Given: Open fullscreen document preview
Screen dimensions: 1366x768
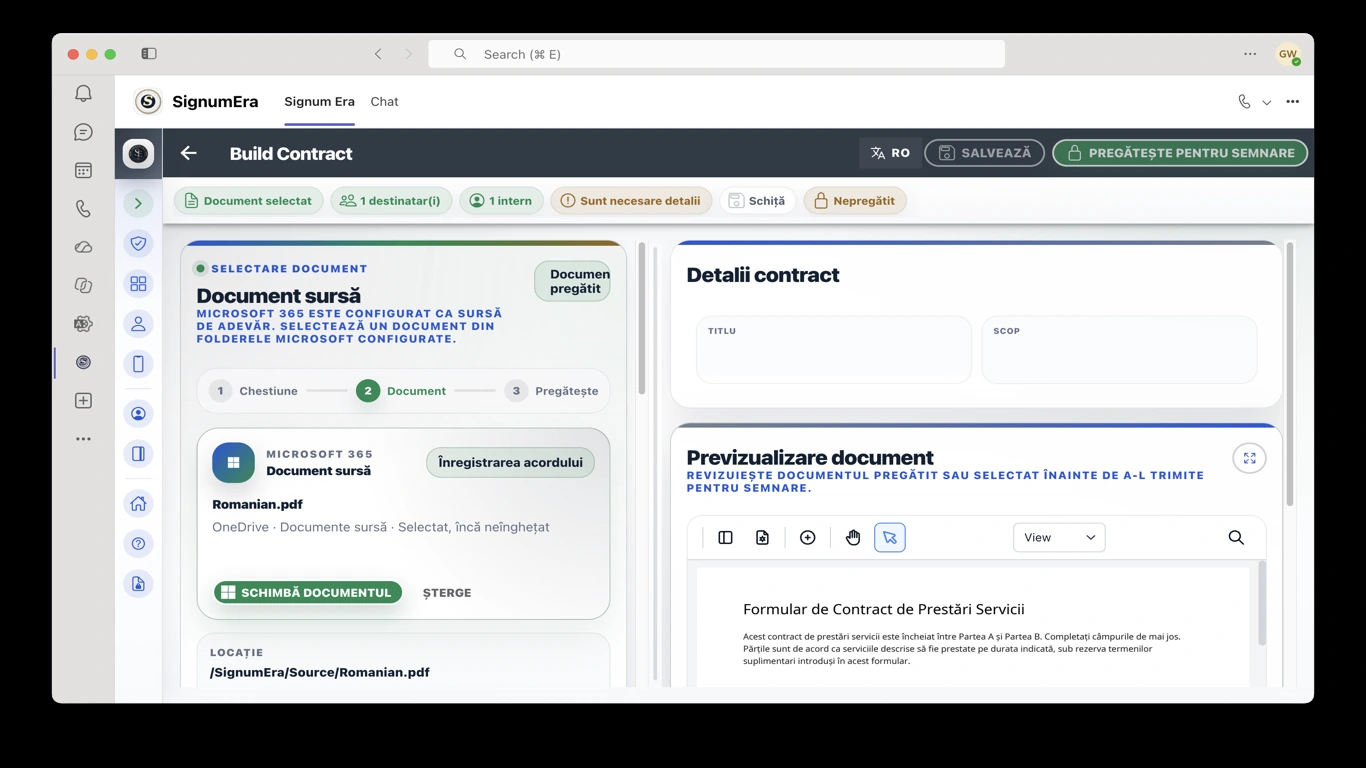Looking at the screenshot, I should (x=1249, y=458).
